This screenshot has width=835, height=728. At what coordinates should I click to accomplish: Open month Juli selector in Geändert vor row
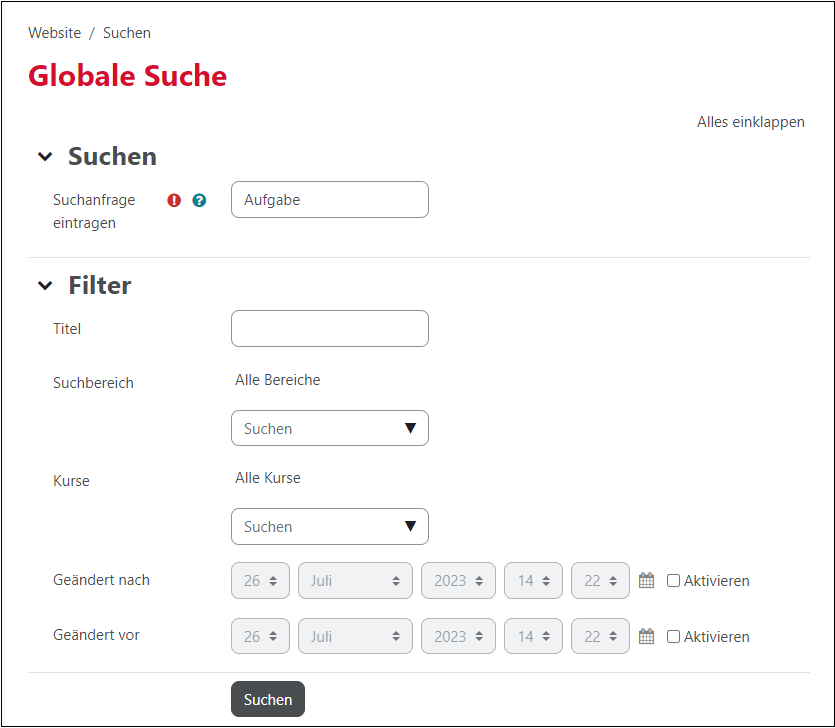click(355, 636)
